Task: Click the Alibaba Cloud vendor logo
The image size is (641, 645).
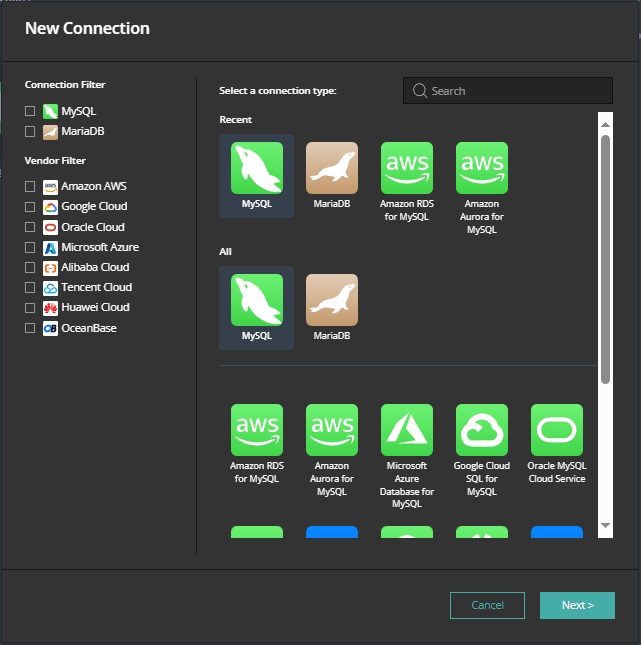Action: point(50,268)
